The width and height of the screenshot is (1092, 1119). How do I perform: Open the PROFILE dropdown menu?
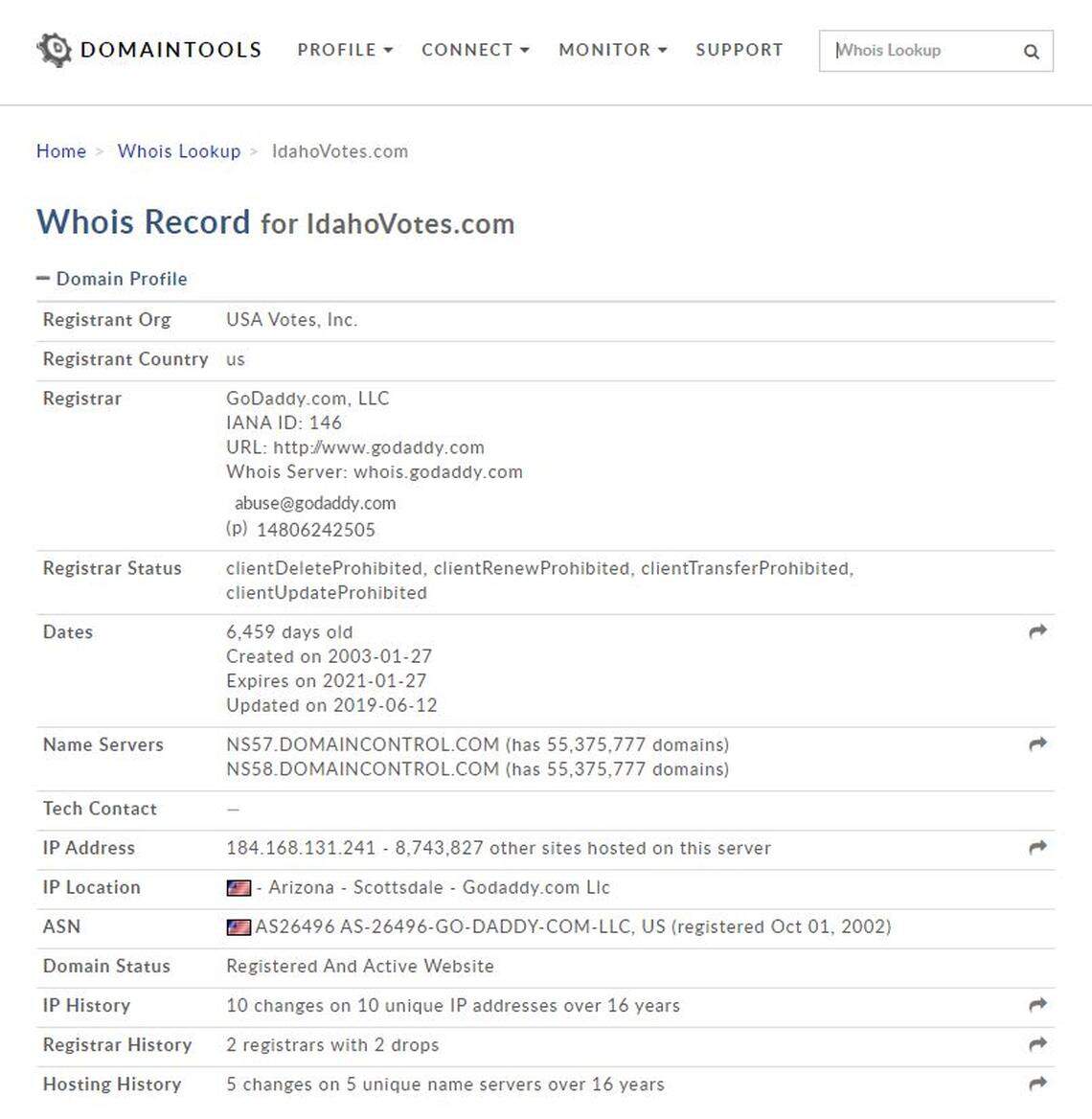[345, 51]
